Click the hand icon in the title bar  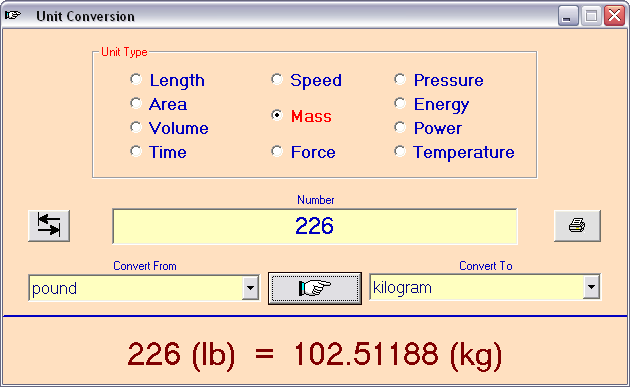point(12,15)
